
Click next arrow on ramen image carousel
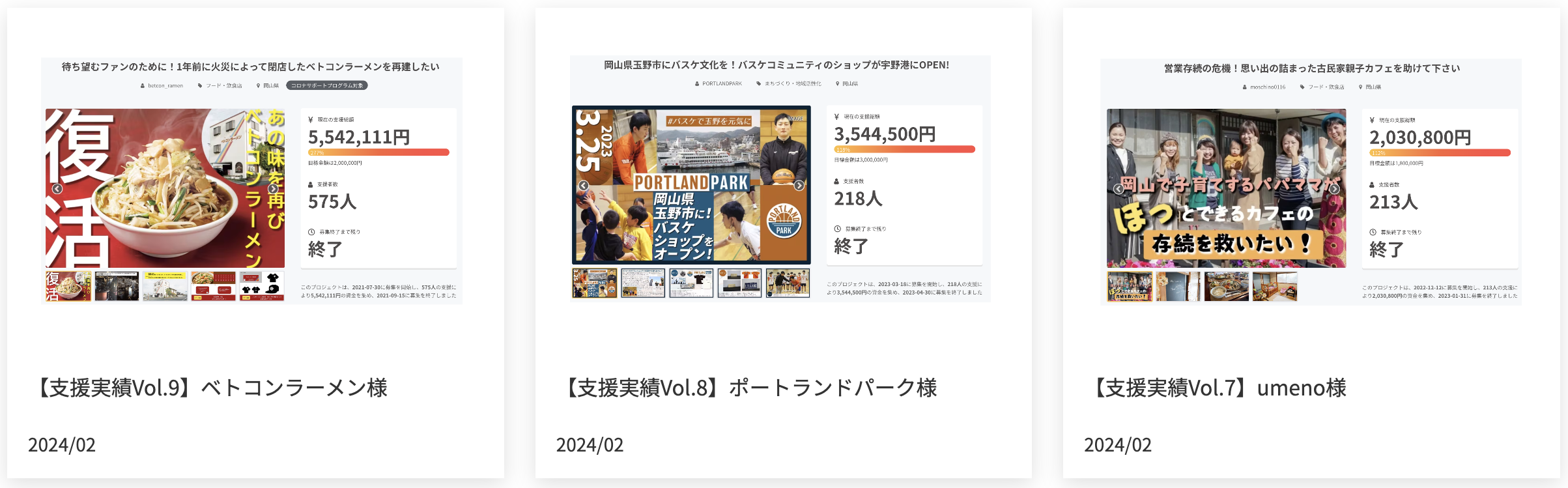(273, 189)
